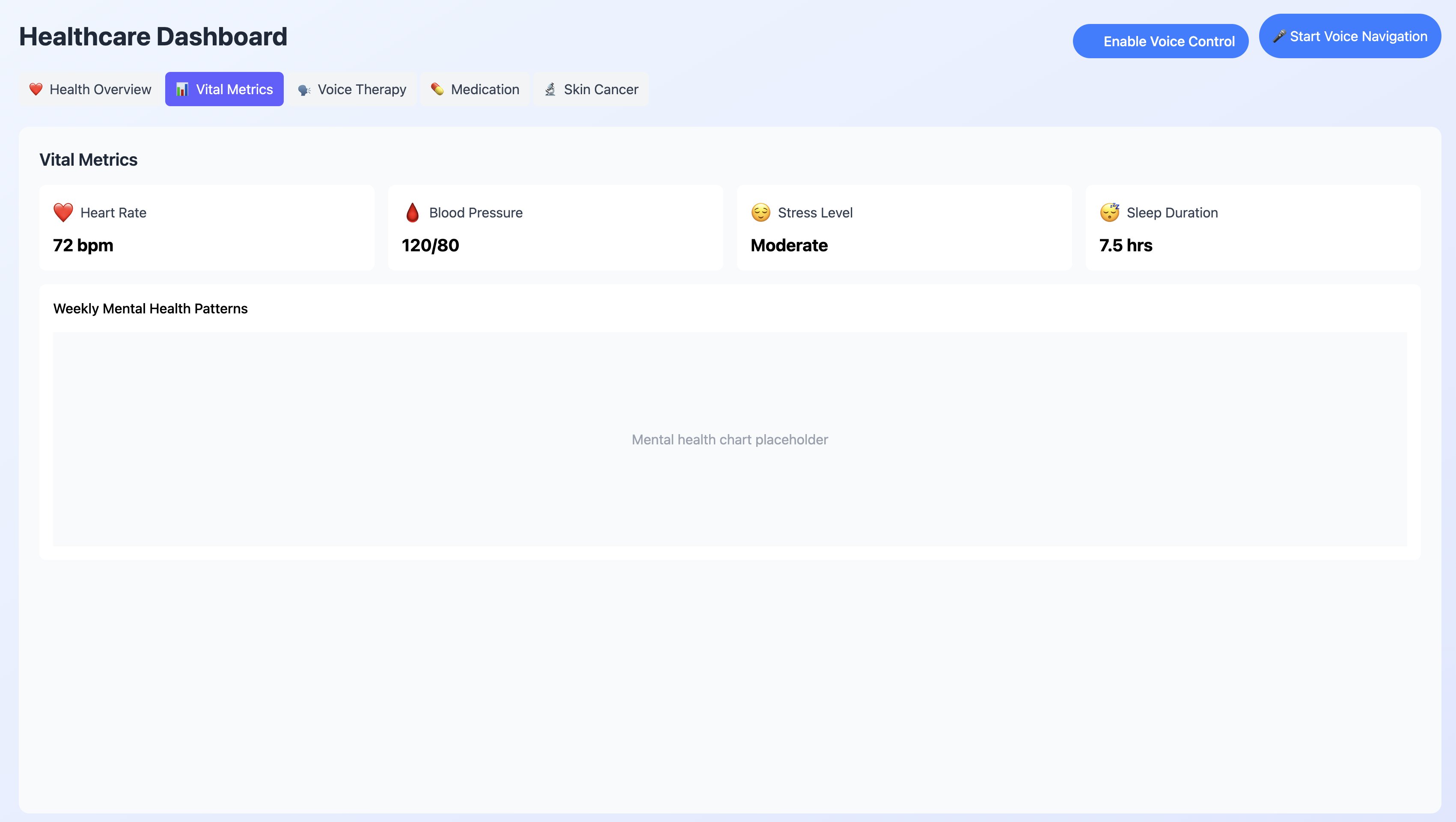This screenshot has width=1456, height=822.
Task: Click the mental health chart placeholder area
Action: (730, 439)
